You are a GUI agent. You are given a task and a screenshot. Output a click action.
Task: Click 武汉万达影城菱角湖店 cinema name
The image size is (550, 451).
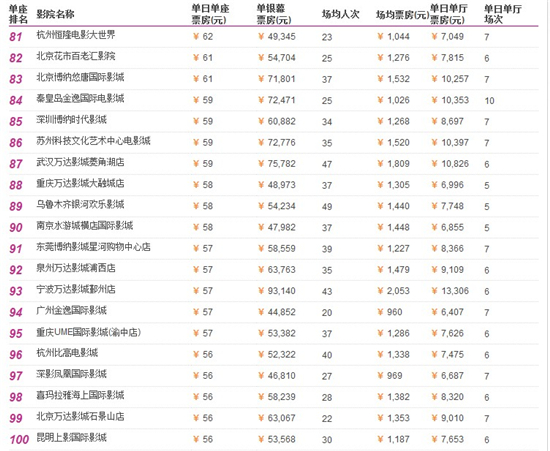80,162
